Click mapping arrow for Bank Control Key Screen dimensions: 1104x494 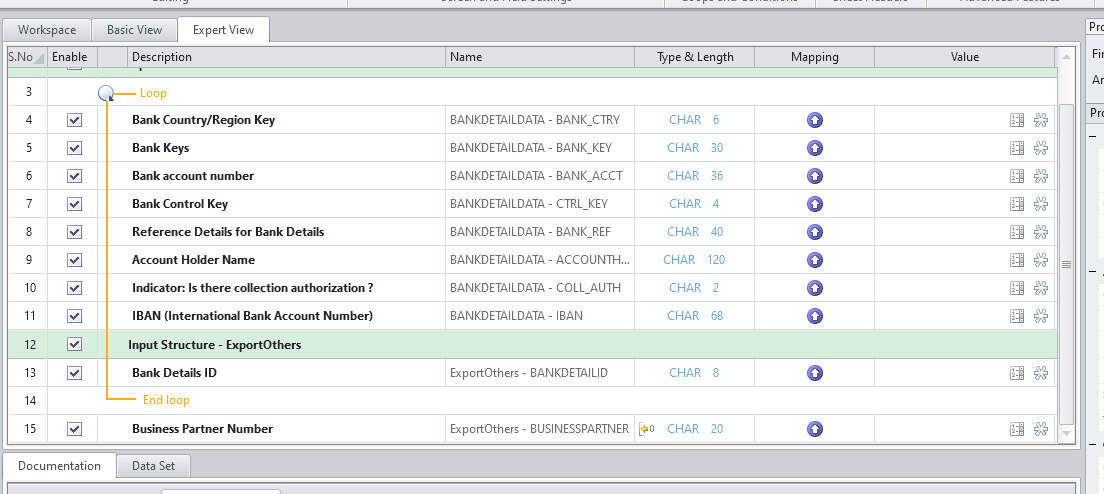(815, 204)
